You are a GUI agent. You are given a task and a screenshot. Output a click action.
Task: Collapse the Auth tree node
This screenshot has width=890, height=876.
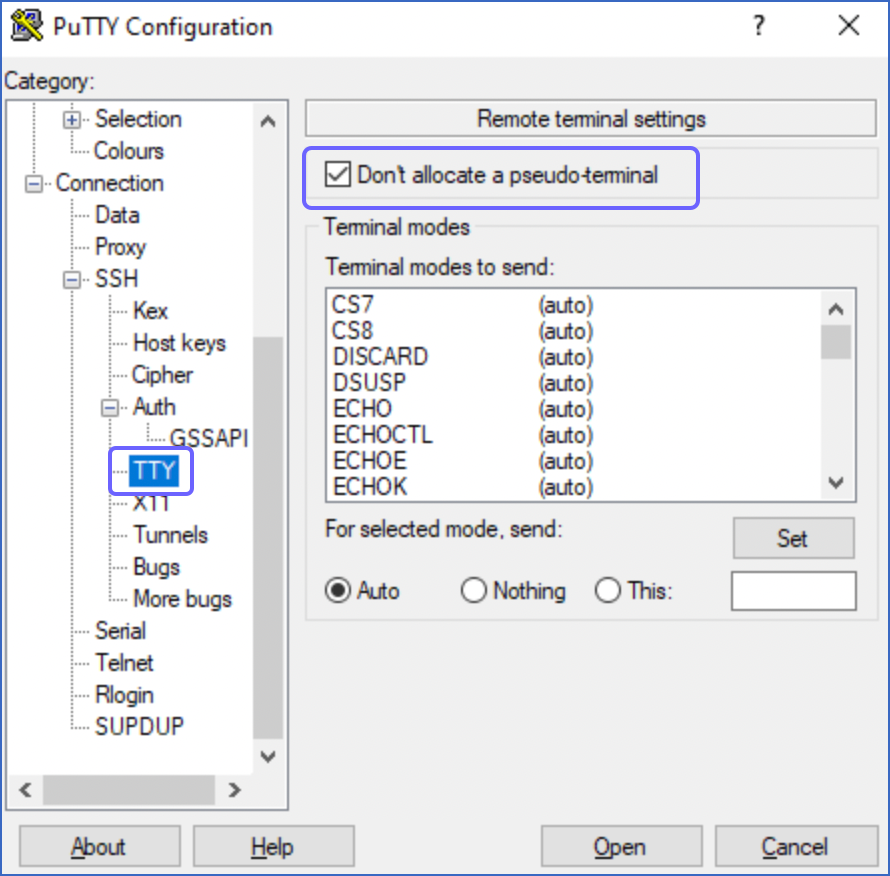tap(108, 407)
